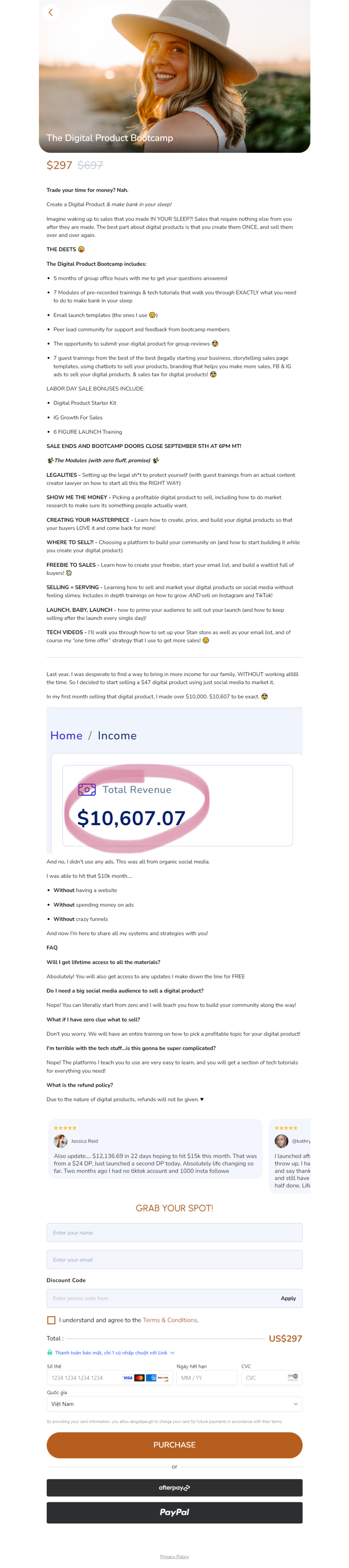Open the Terms & Conditions link
This screenshot has height=1568, width=349.
click(170, 1320)
